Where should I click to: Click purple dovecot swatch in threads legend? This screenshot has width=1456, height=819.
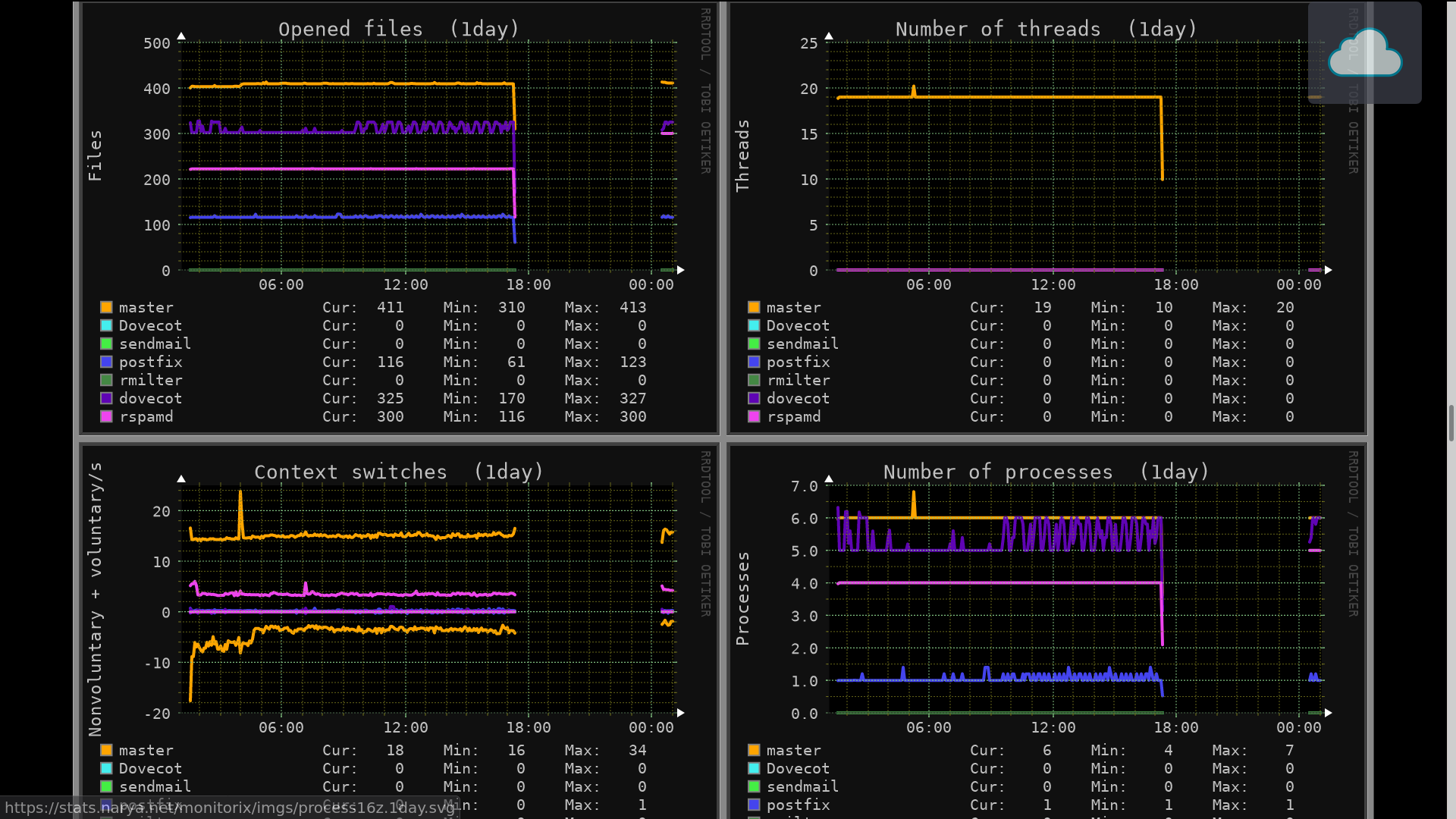754,398
